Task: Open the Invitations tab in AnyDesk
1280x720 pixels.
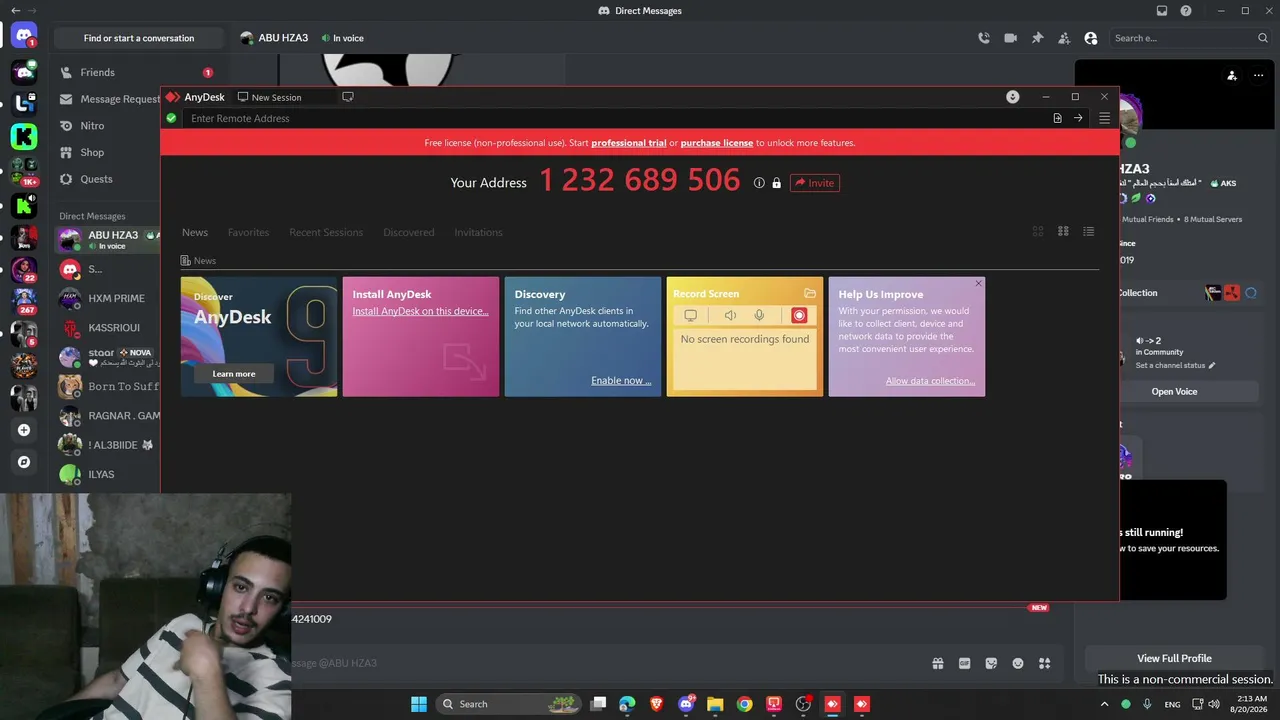Action: click(x=478, y=232)
